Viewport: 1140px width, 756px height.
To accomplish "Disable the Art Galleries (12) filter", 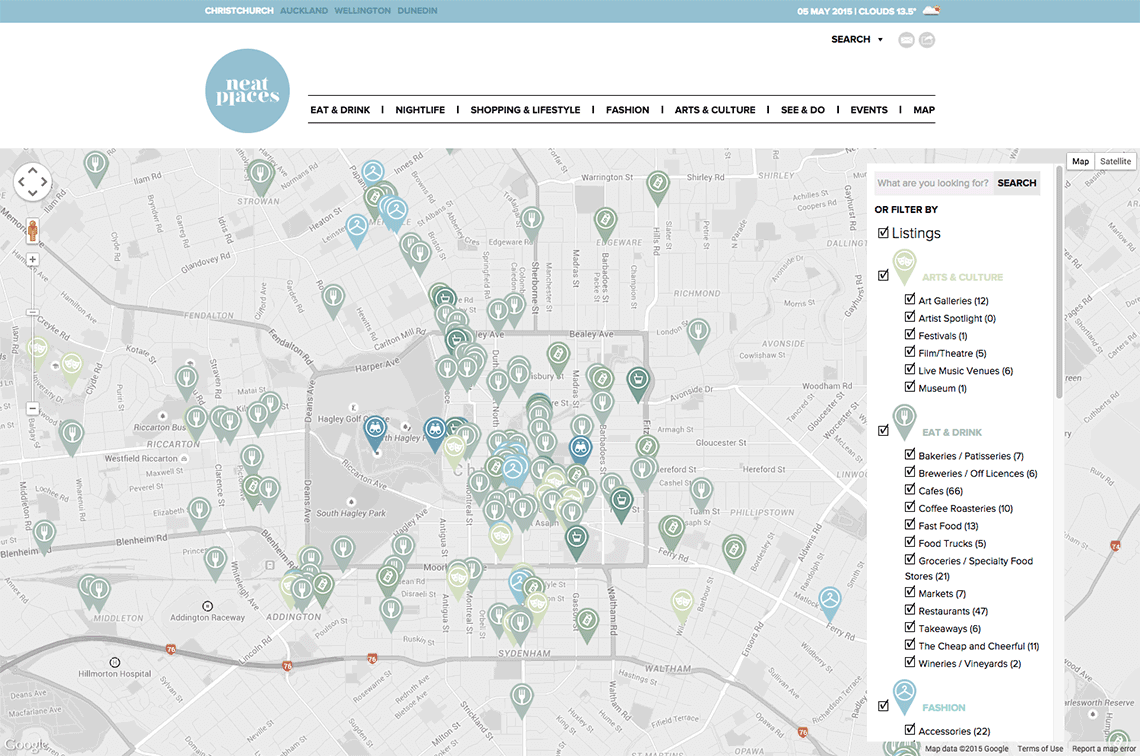I will (910, 300).
